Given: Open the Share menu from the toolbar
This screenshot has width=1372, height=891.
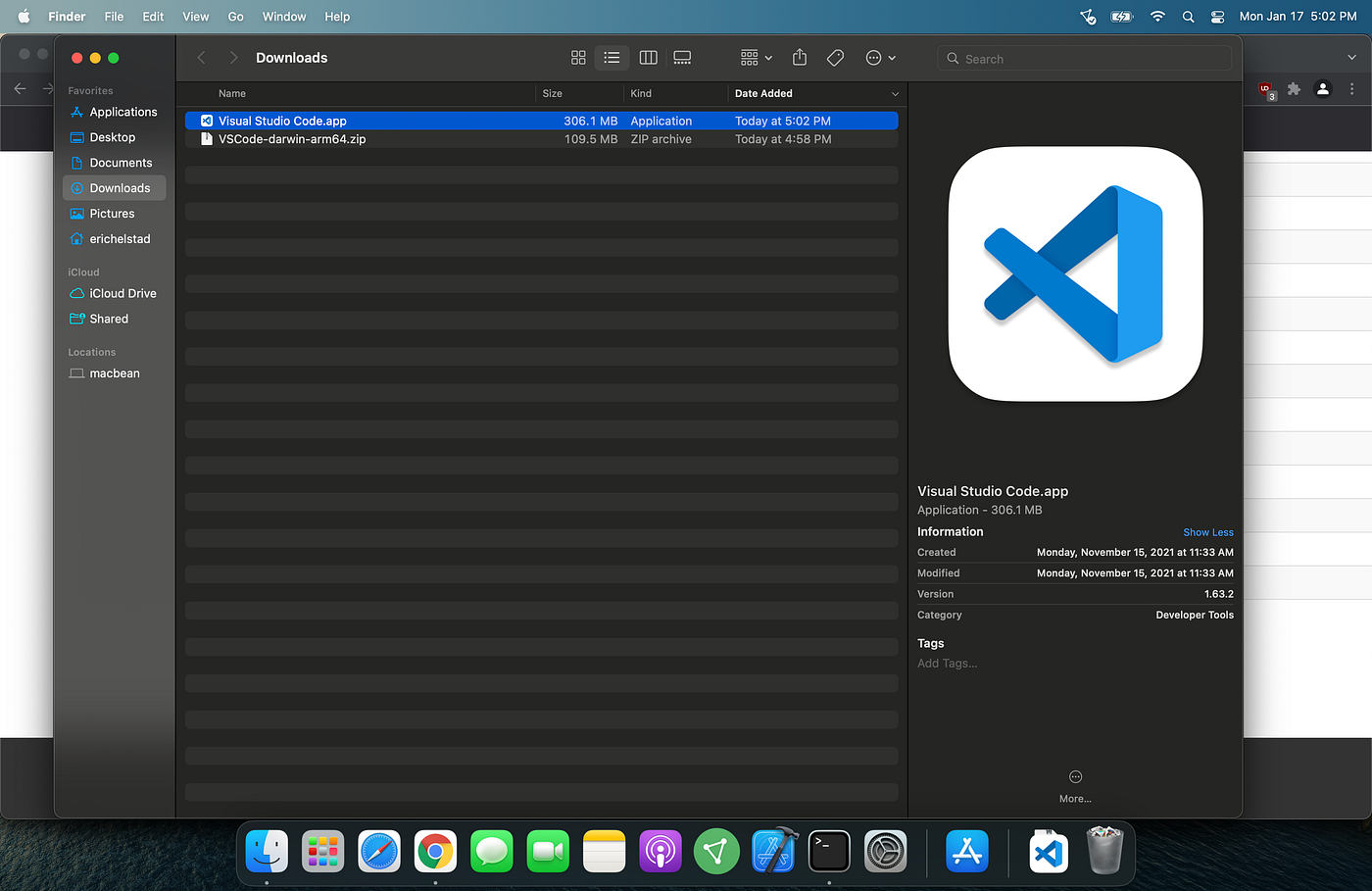Looking at the screenshot, I should tap(799, 58).
